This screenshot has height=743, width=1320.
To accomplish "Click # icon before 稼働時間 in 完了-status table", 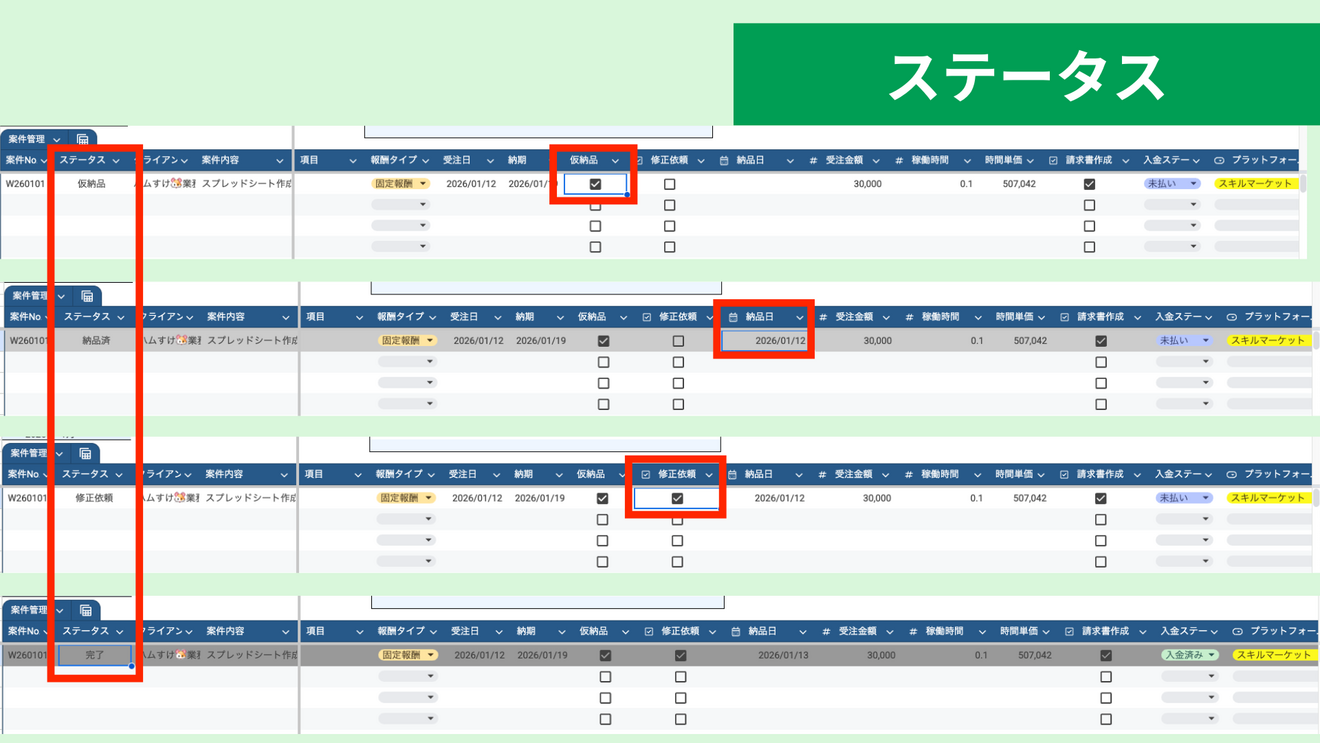I will point(913,632).
